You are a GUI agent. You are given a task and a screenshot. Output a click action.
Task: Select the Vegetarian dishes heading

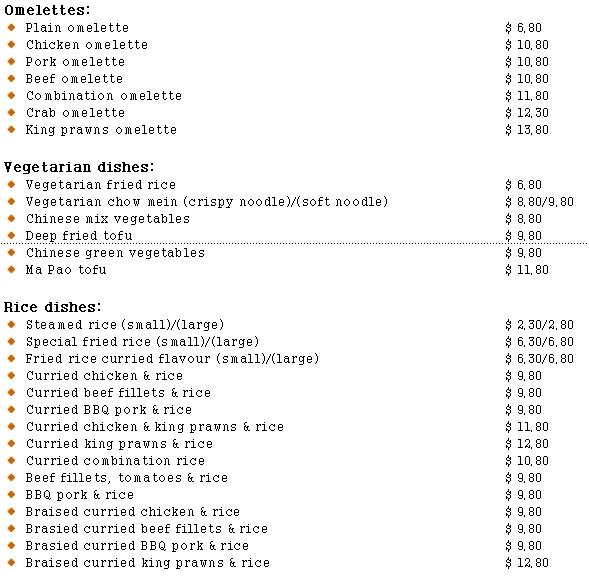coord(79,167)
